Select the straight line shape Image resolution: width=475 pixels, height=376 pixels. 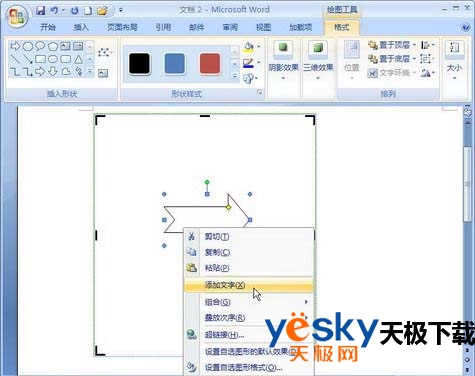pyautogui.click(x=15, y=59)
